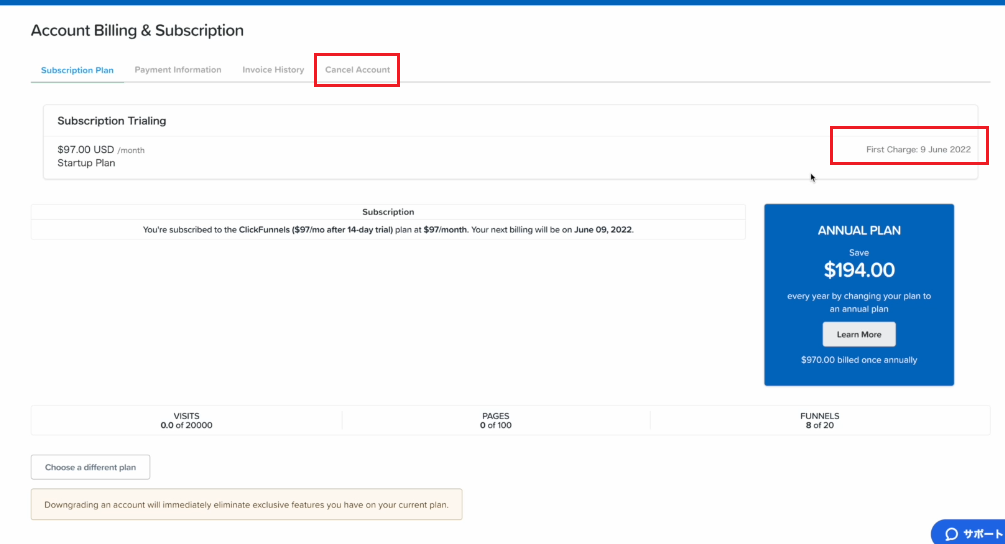Click the ANNUAL PLAN heading

pos(859,231)
